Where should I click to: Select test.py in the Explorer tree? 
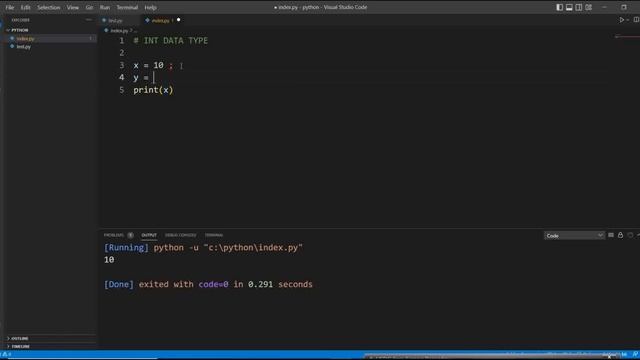24,47
